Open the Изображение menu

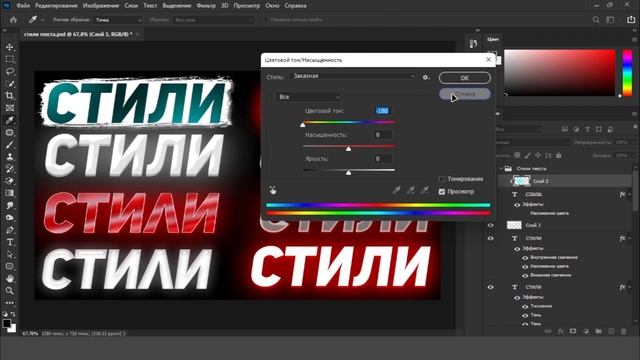click(101, 6)
